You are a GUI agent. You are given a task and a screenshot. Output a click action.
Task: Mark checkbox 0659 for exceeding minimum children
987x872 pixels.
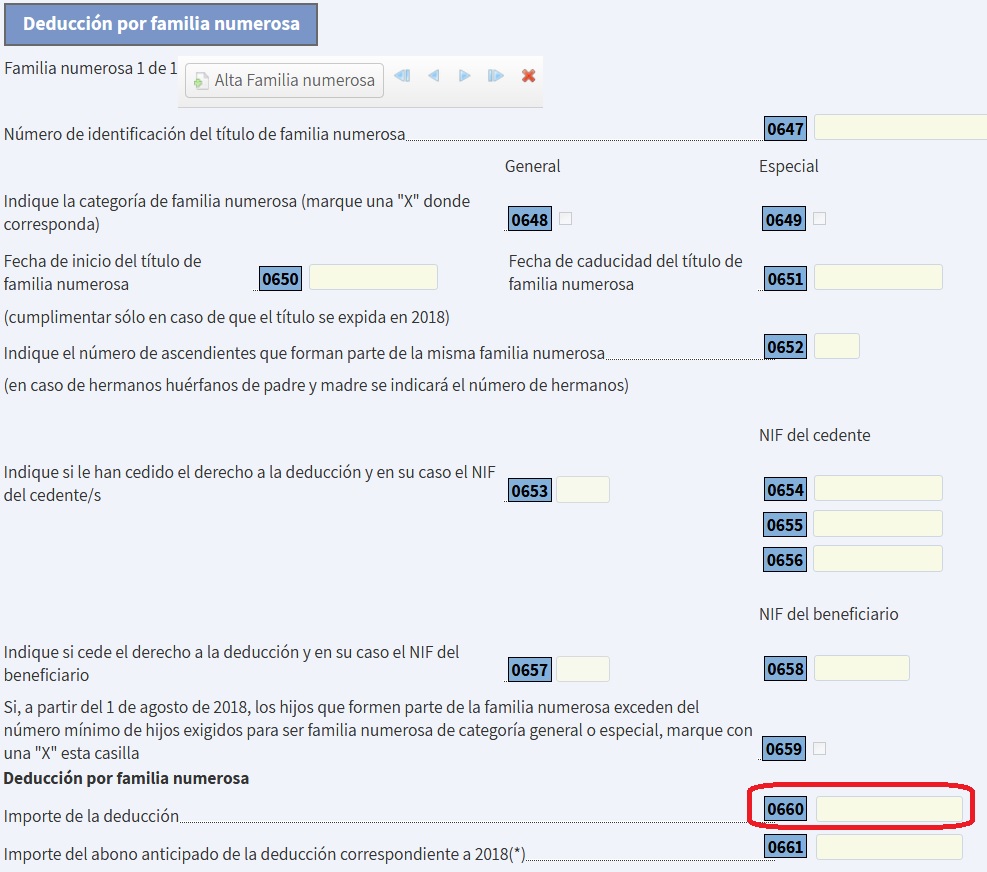[x=820, y=748]
